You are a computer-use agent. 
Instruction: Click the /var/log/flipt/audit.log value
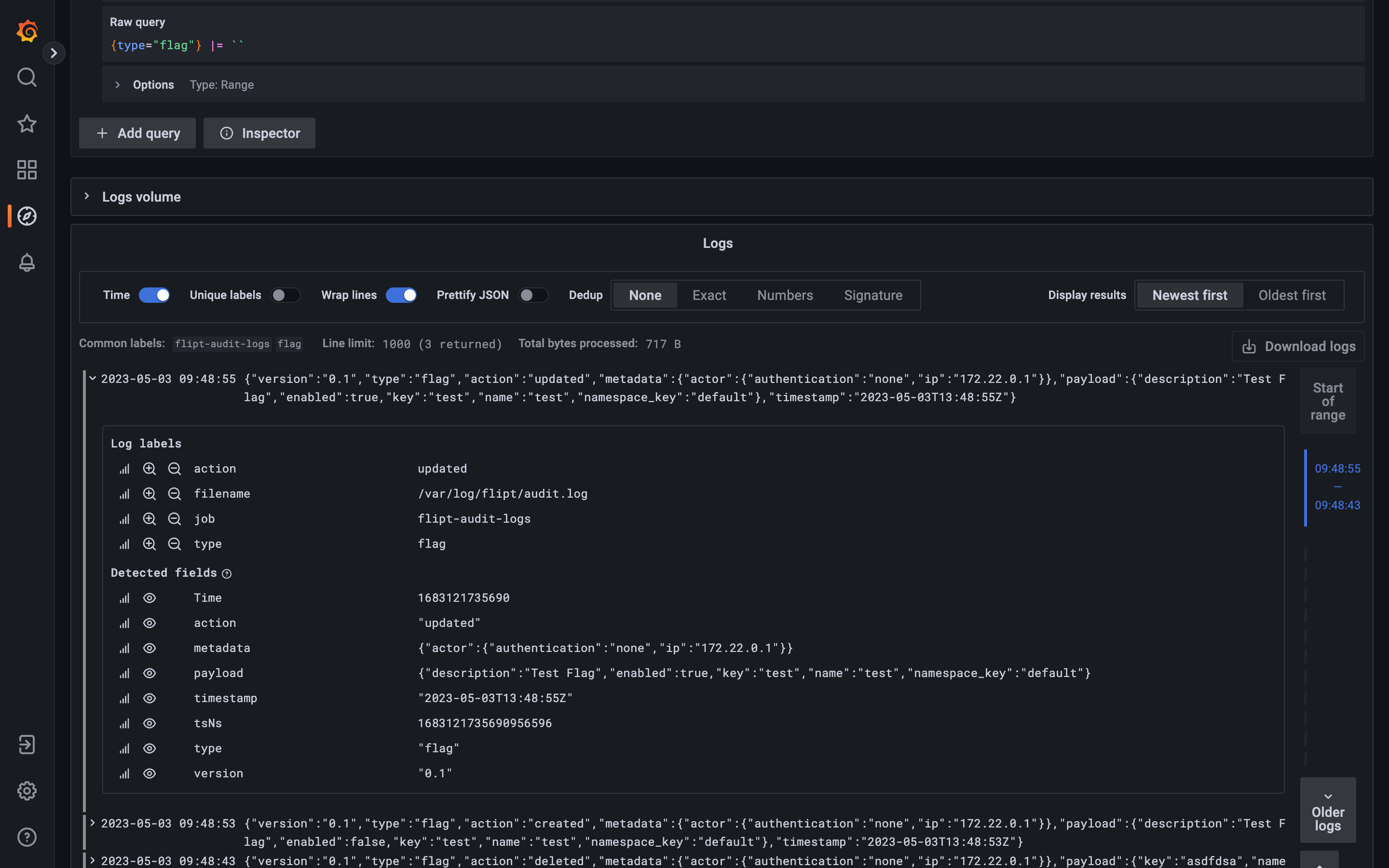[x=503, y=494]
